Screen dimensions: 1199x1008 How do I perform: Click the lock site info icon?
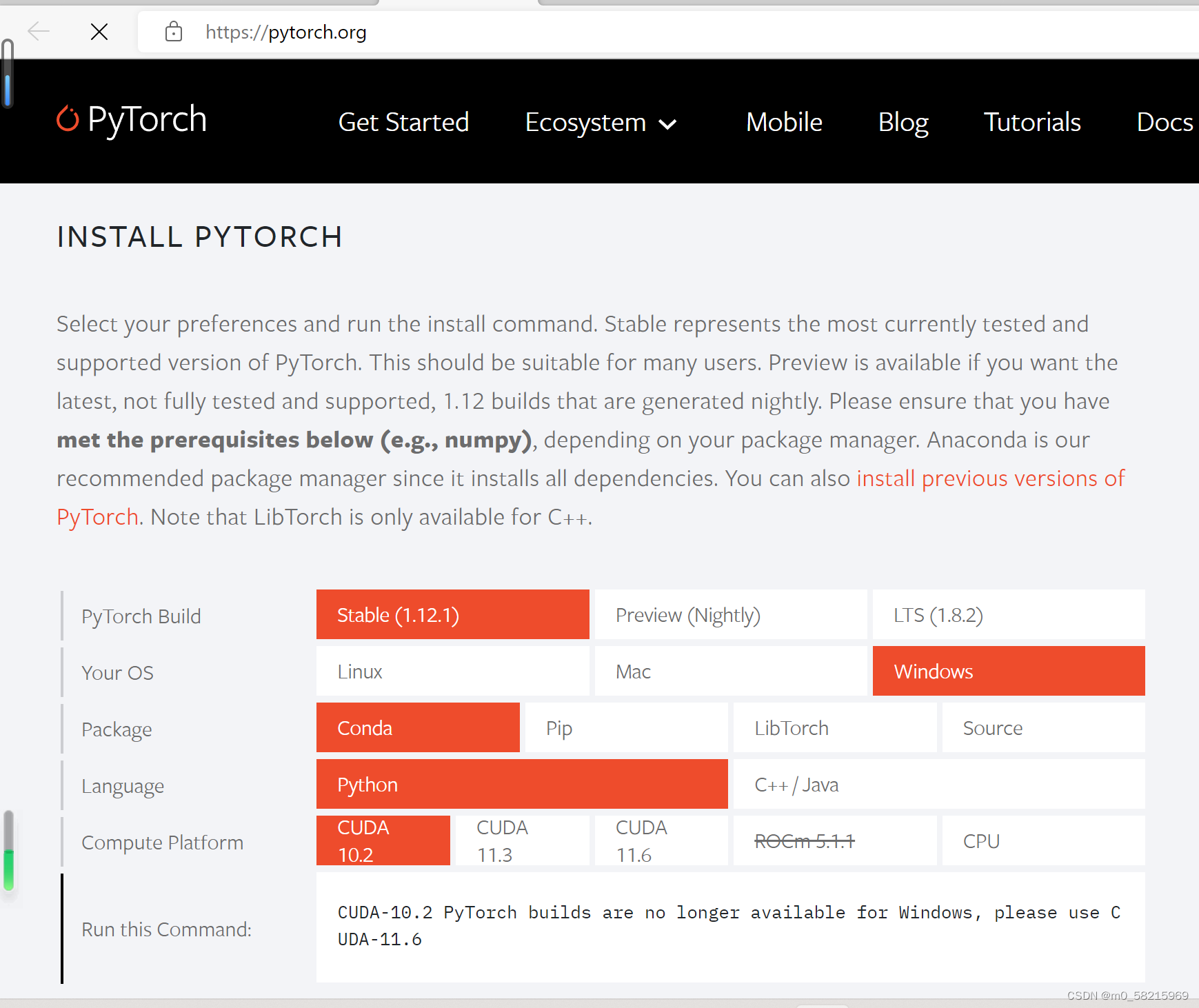point(174,31)
